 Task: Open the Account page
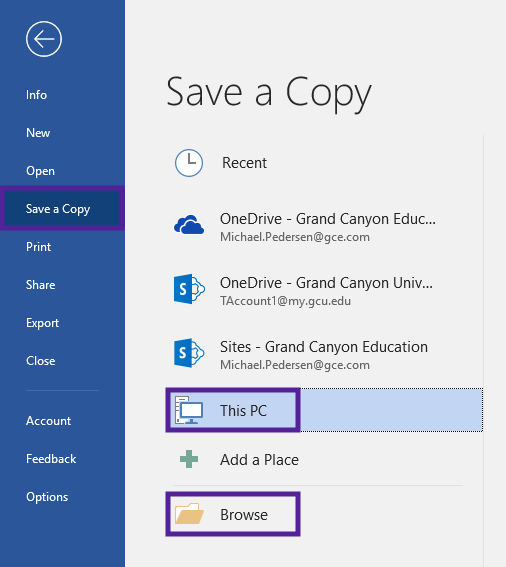48,421
